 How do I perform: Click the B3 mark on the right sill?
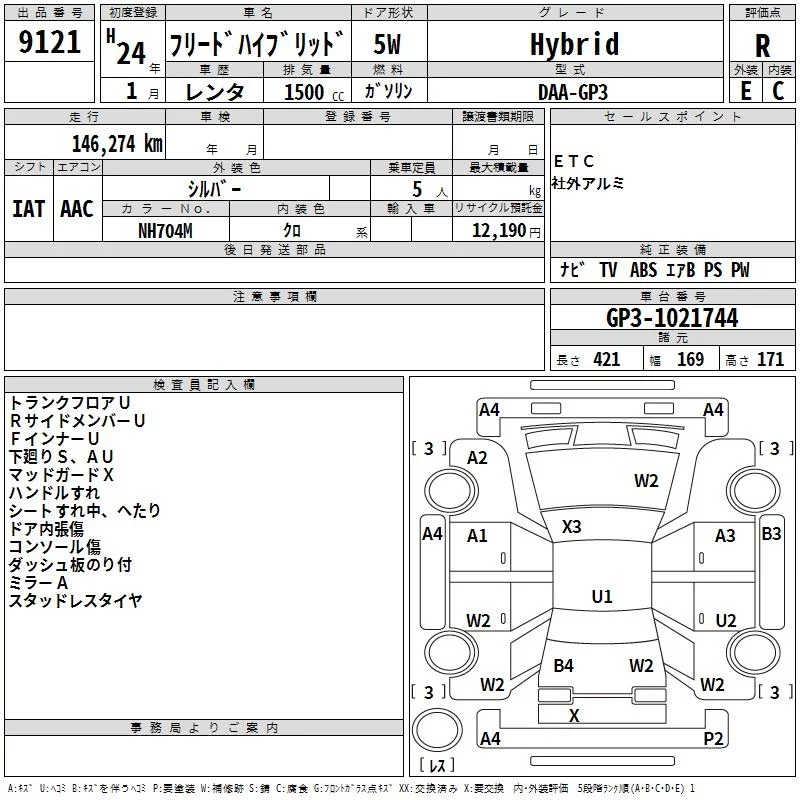coord(771,534)
